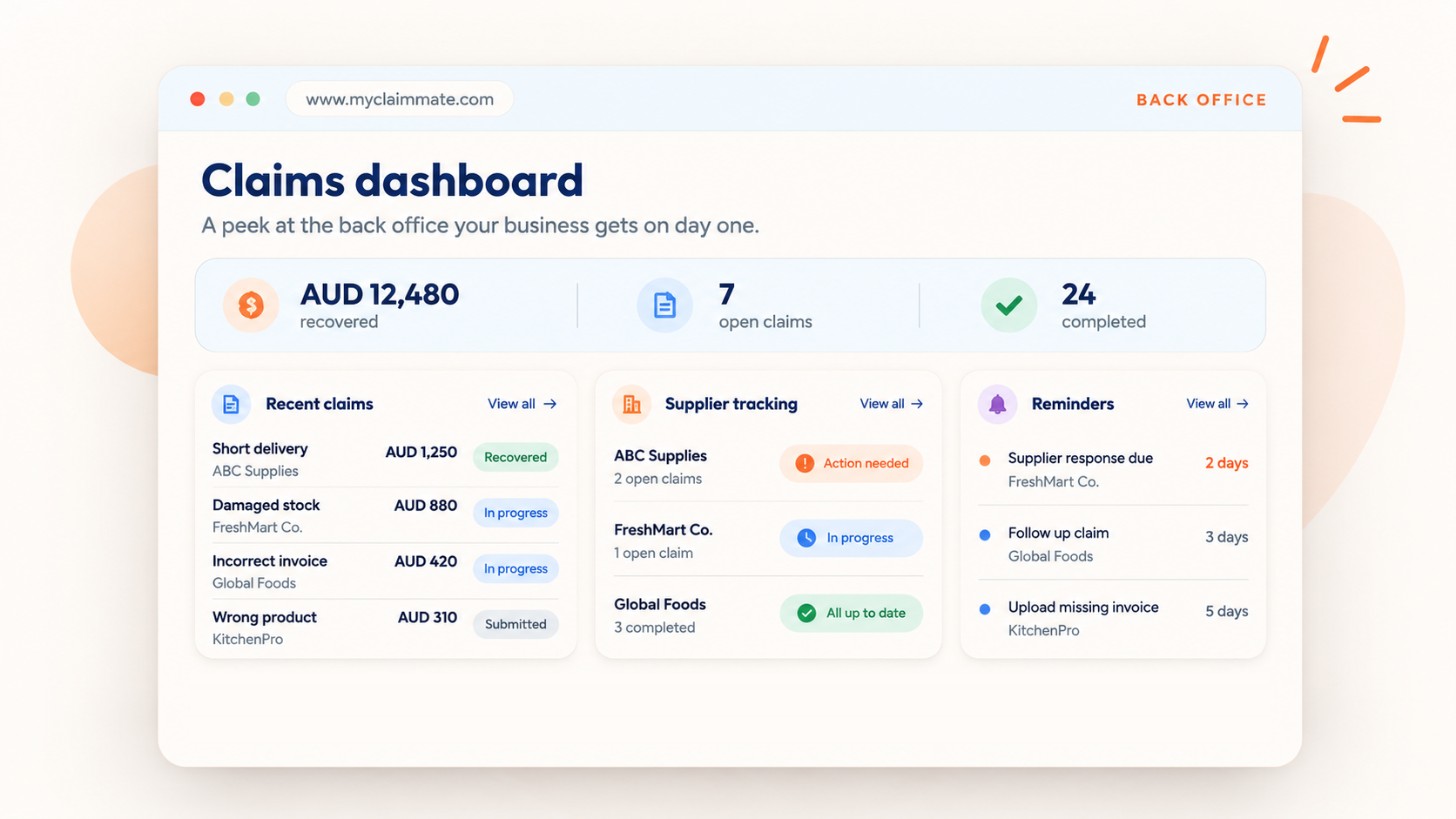The height and width of the screenshot is (819, 1456).
Task: Click the orange dollar recovered icon
Action: tap(251, 305)
